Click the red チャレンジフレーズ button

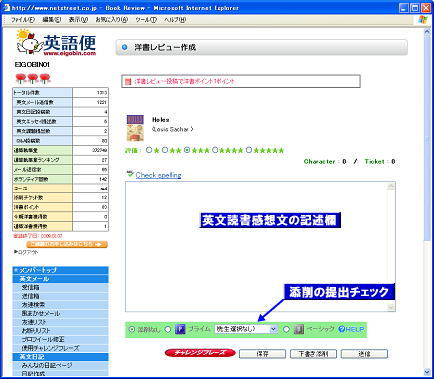pos(200,353)
